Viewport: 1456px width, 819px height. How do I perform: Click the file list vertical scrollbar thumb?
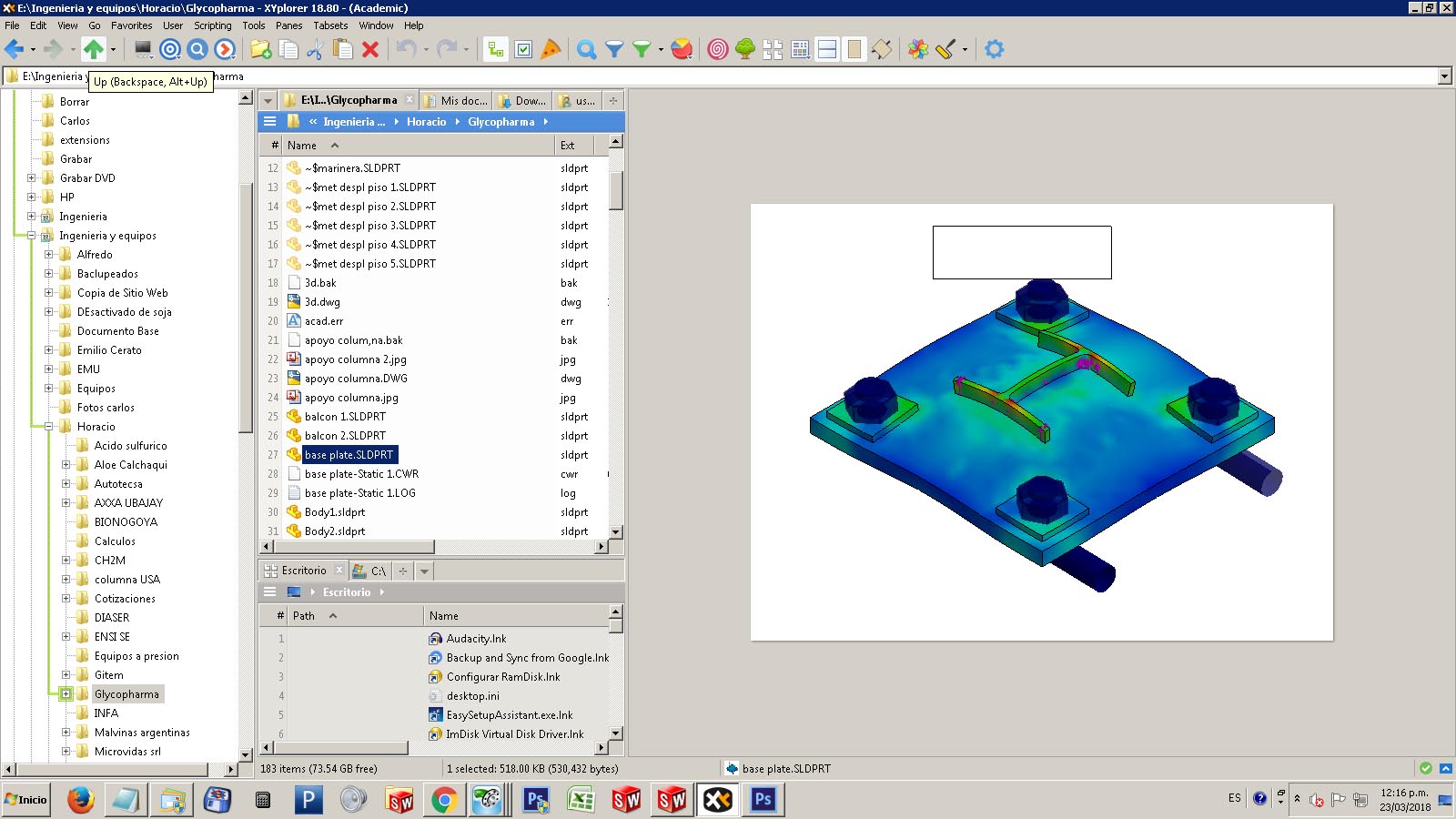pos(616,190)
